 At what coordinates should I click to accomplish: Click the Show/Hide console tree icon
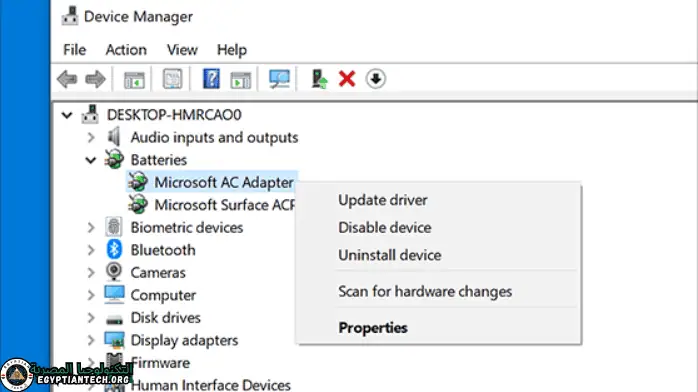pos(134,80)
